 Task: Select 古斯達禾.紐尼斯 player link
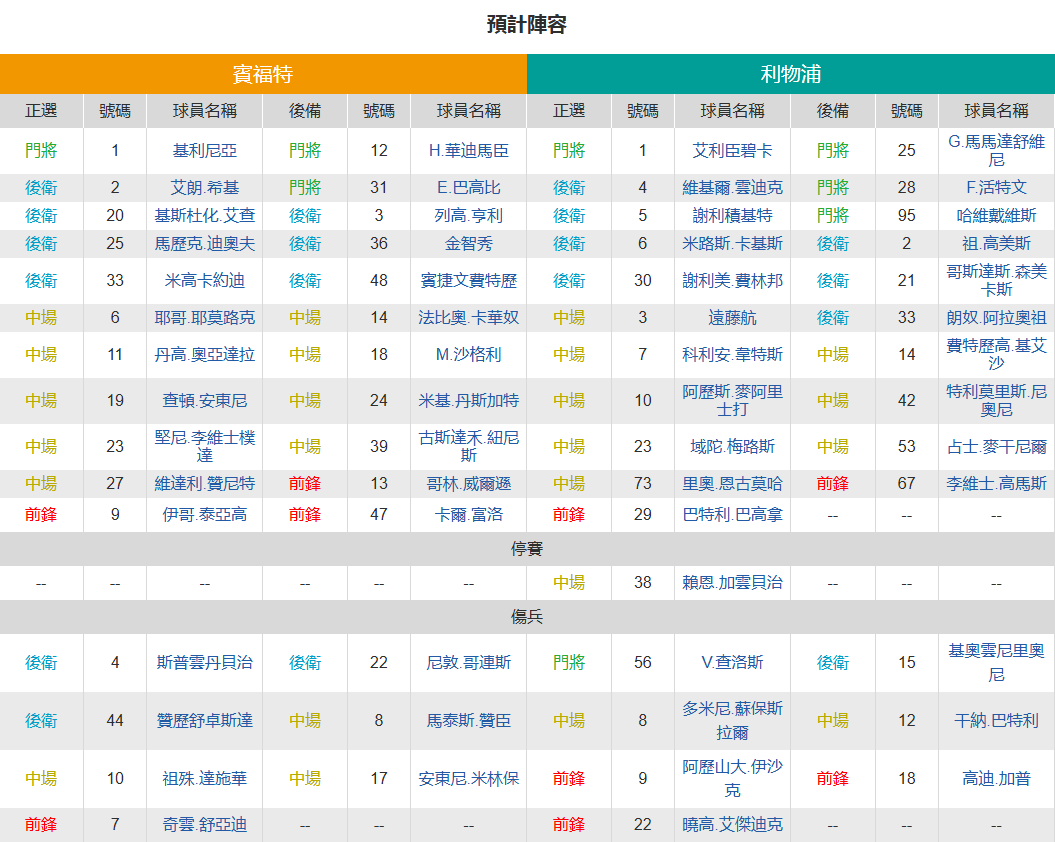(x=469, y=446)
